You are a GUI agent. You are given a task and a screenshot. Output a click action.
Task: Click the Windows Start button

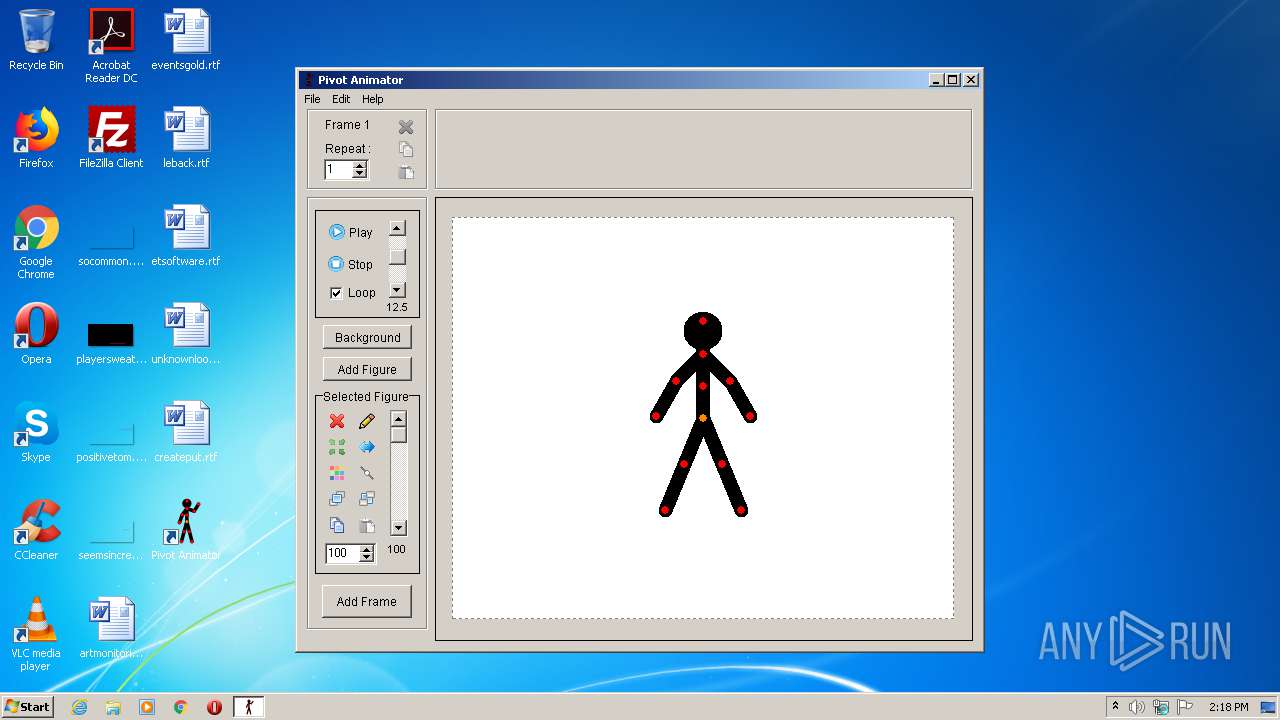click(x=27, y=707)
